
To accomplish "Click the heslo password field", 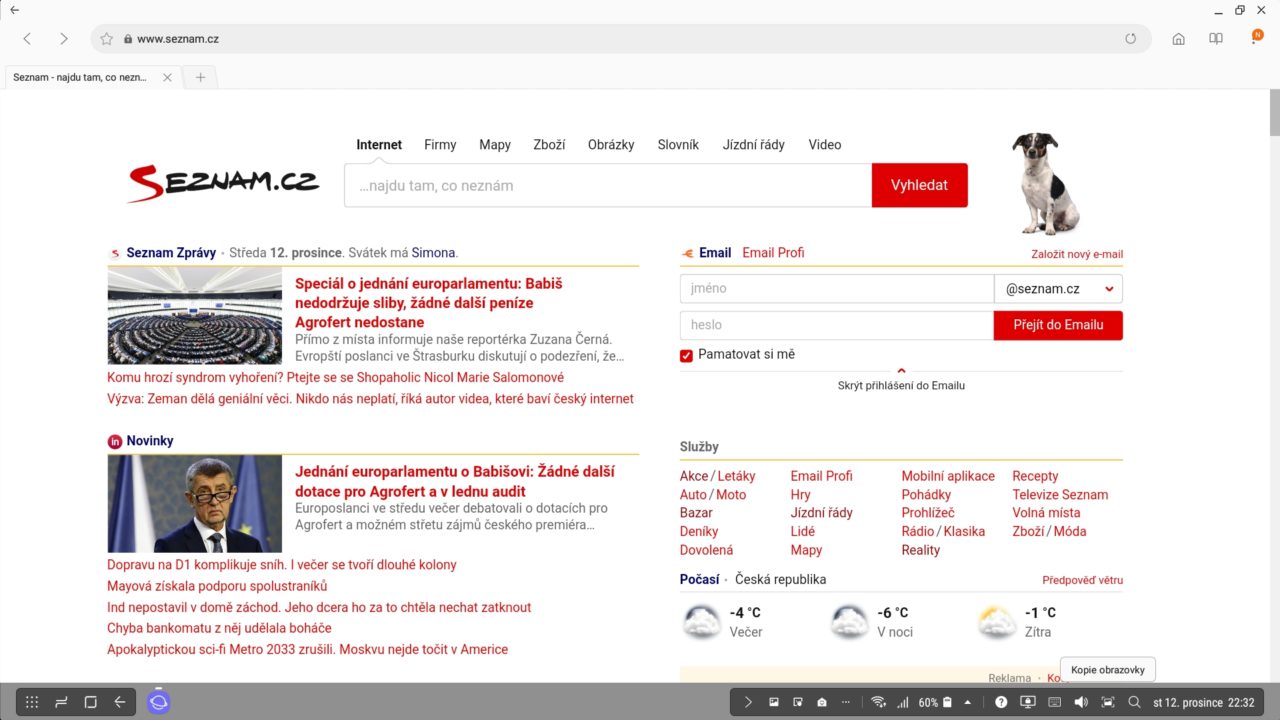I will pos(837,325).
